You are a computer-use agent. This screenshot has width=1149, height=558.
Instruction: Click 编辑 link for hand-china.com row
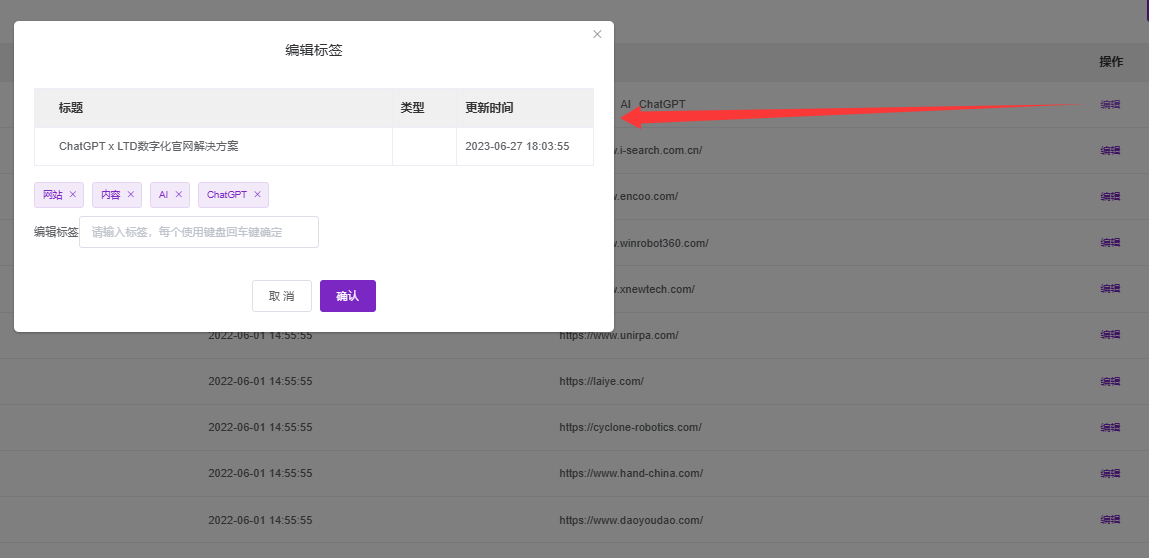point(1110,474)
